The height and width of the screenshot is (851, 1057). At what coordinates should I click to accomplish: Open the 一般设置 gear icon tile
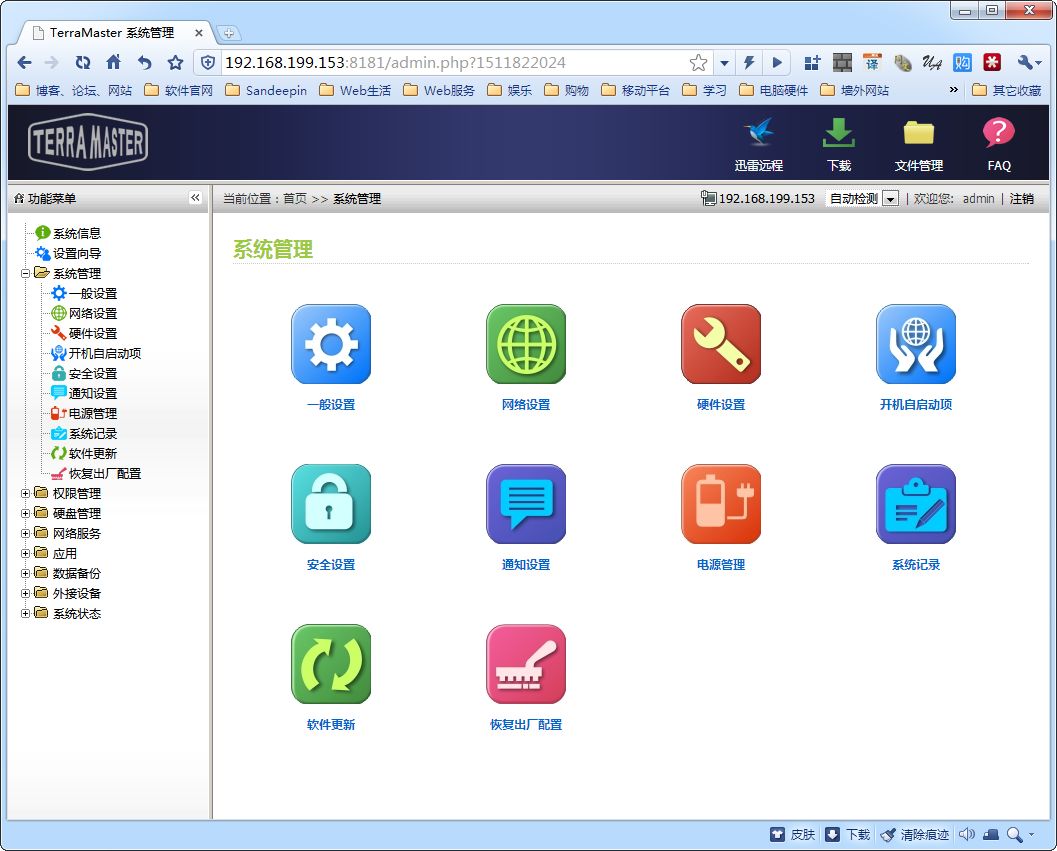(x=331, y=345)
